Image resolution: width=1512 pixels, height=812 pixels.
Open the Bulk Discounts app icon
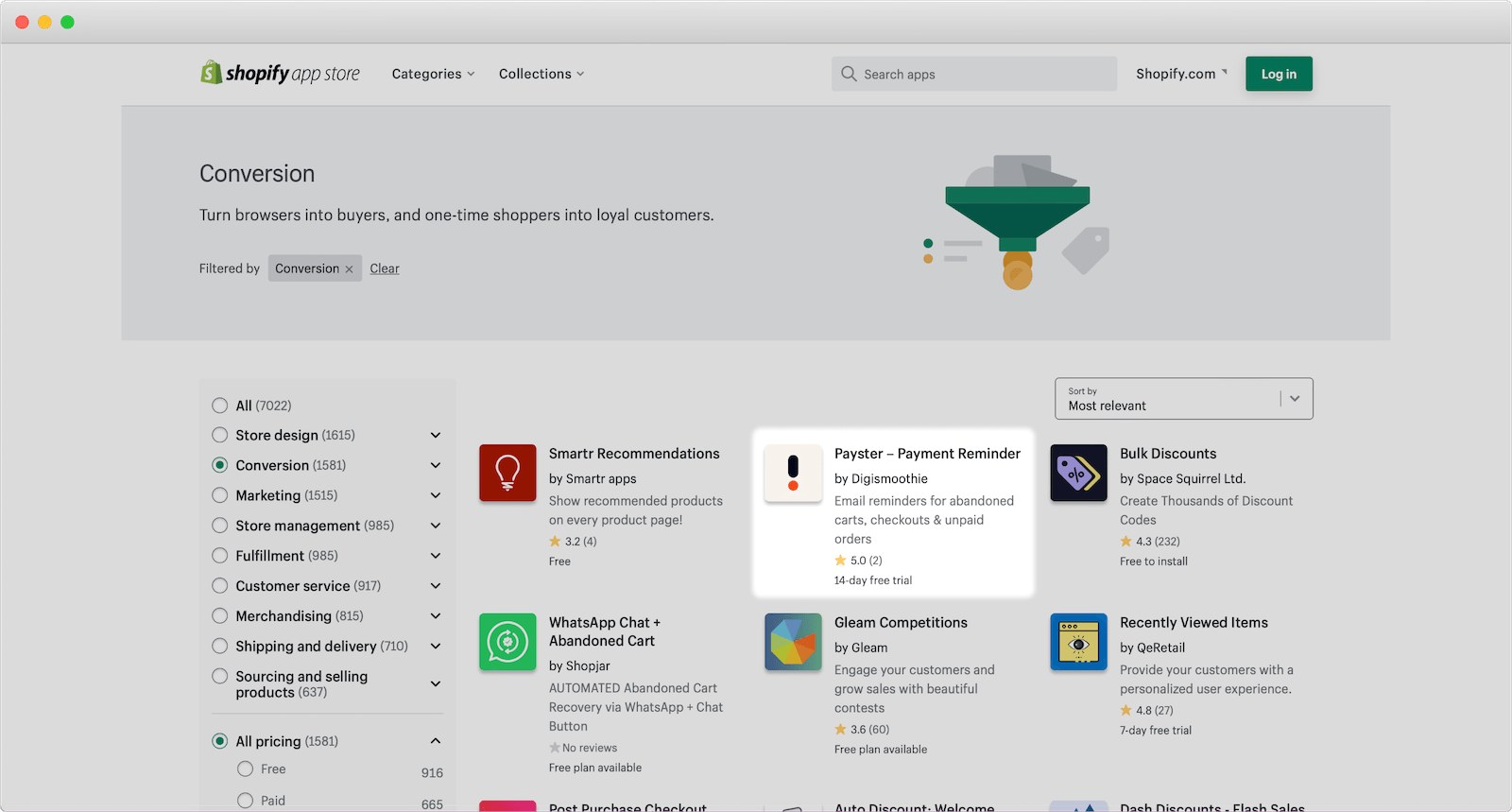(x=1078, y=473)
